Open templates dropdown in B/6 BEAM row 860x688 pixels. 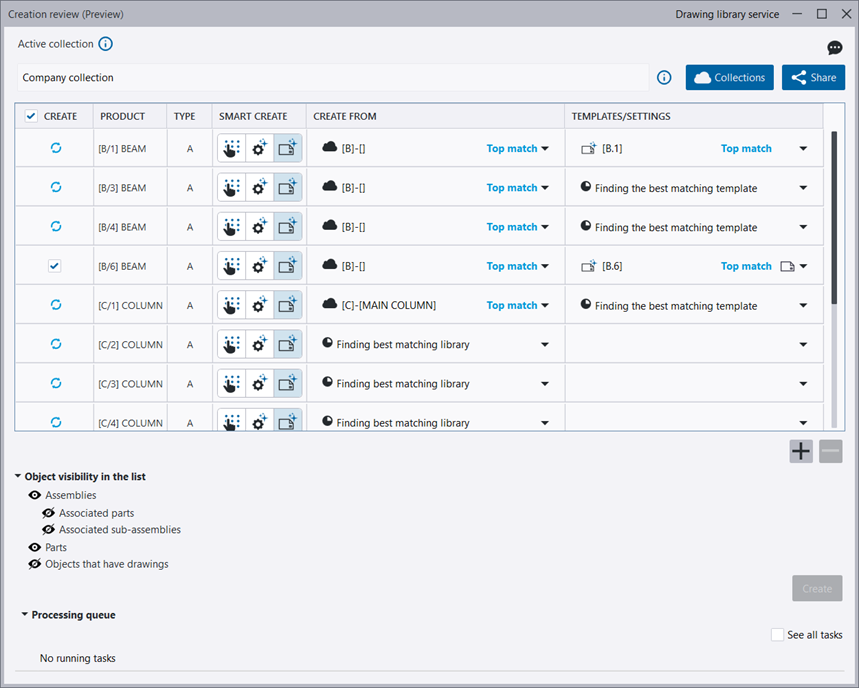tap(803, 266)
